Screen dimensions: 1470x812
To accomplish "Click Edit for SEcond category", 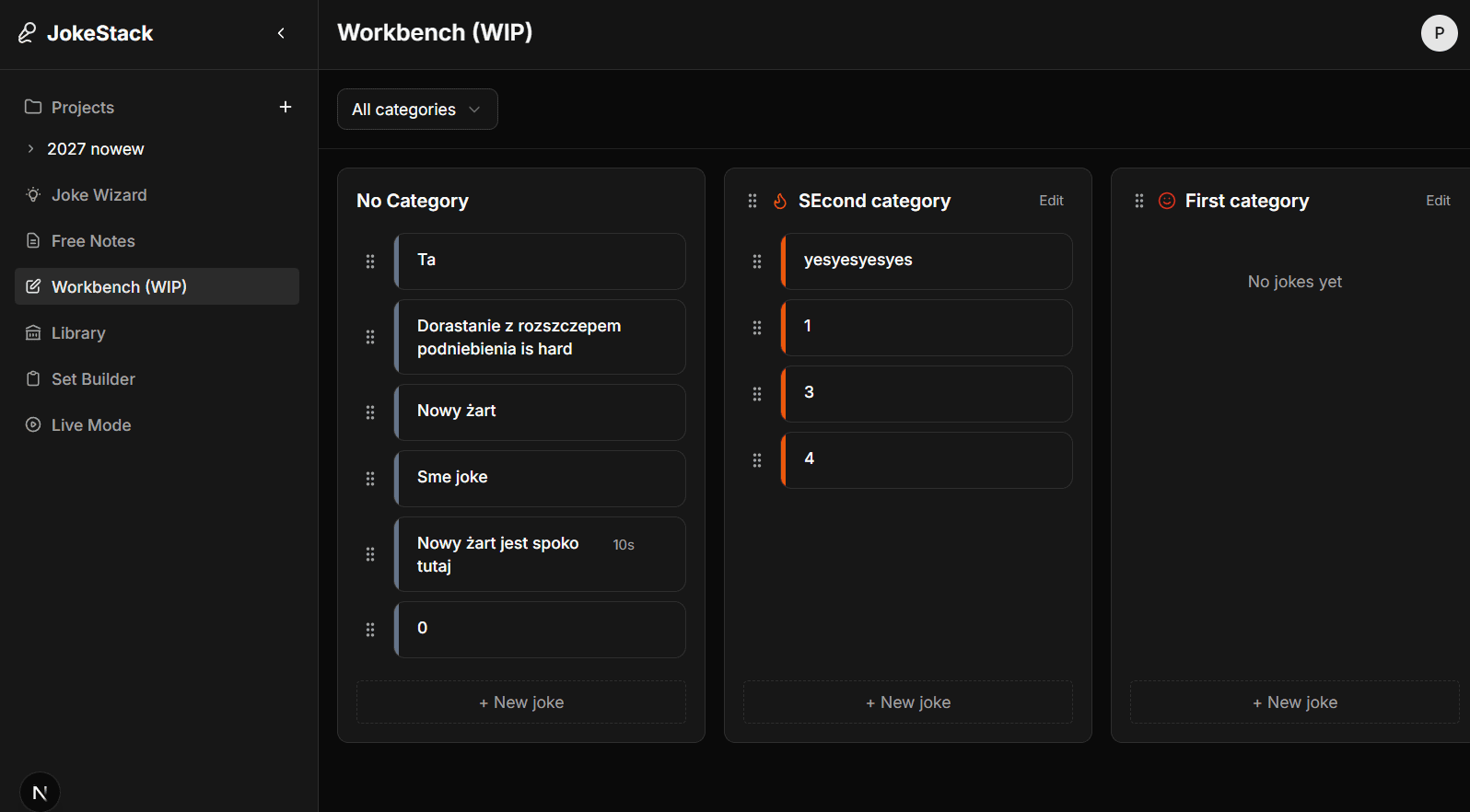I will point(1051,201).
